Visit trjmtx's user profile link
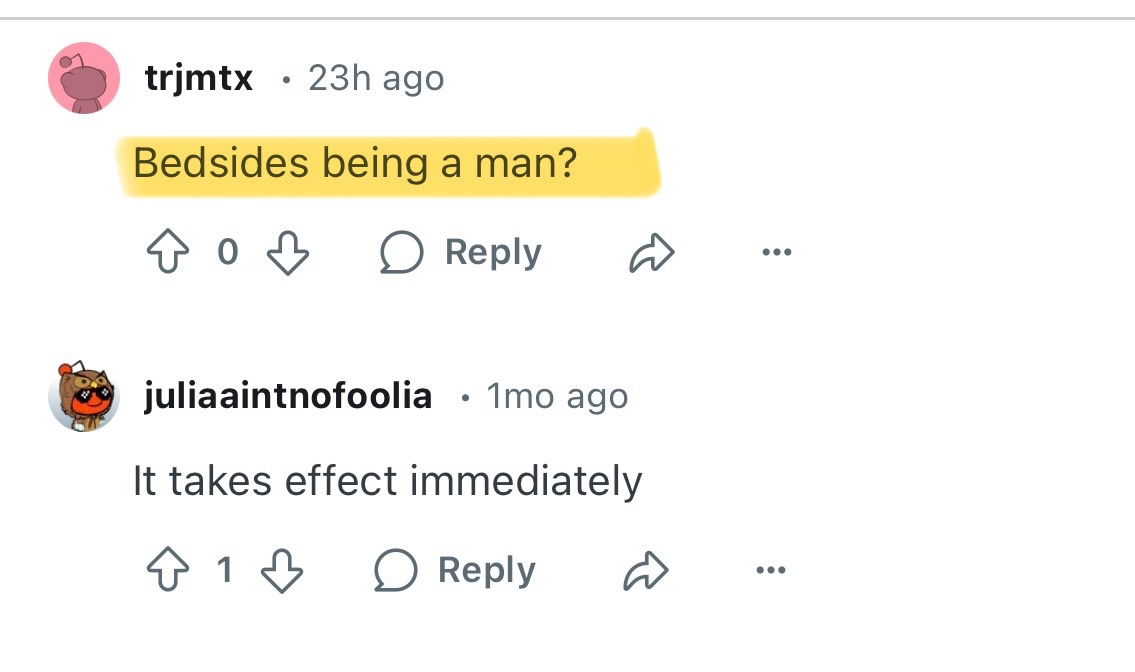Viewport: 1135px width, 672px height. tap(199, 78)
